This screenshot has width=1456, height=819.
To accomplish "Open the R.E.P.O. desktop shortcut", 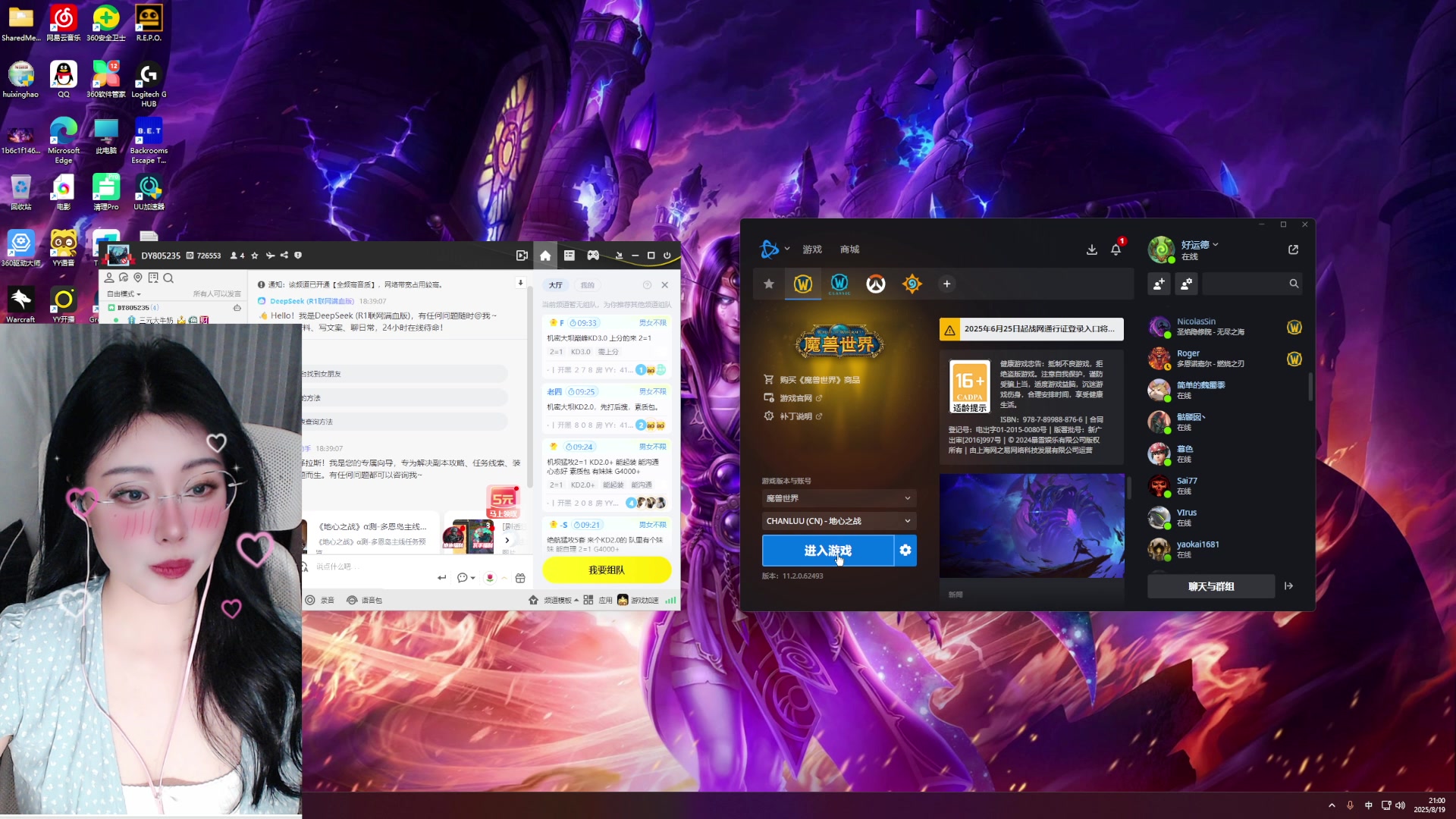I will [149, 23].
